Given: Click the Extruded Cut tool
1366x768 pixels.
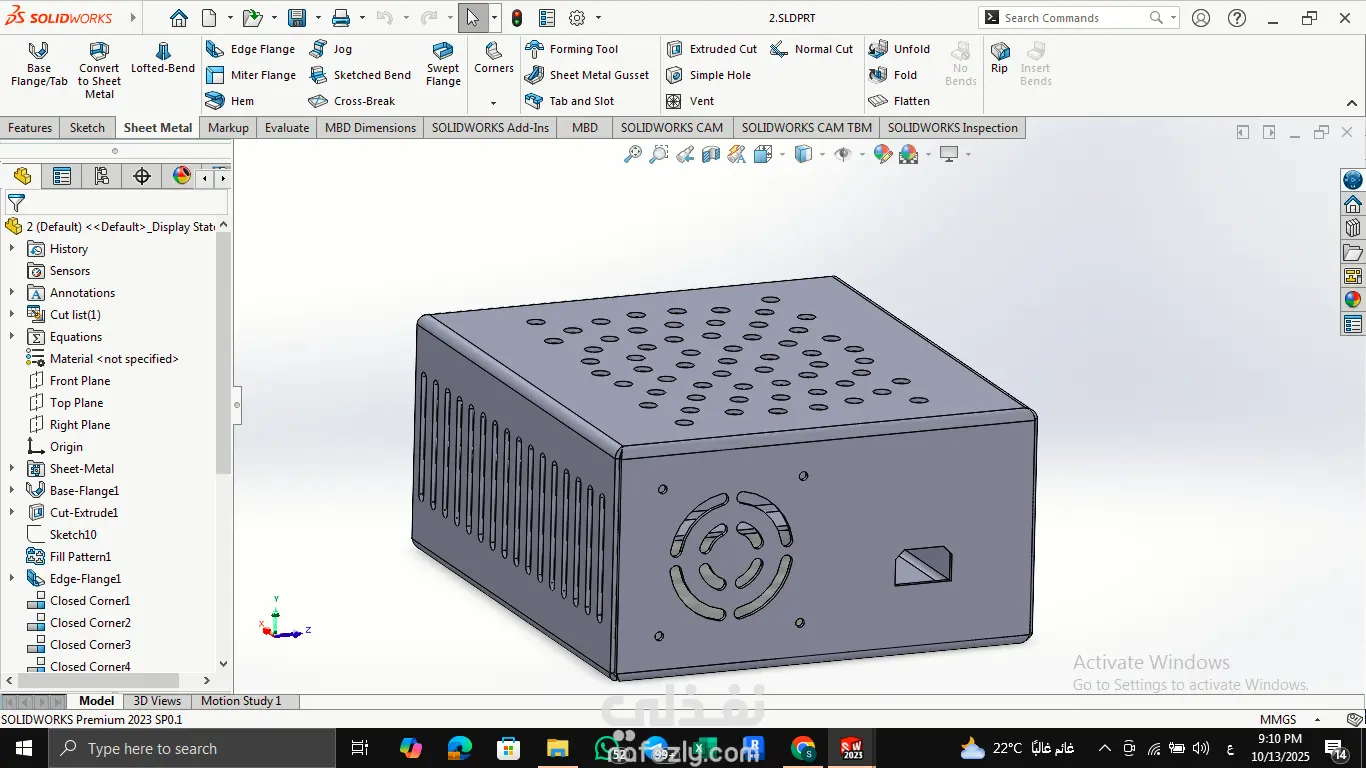Looking at the screenshot, I should pyautogui.click(x=711, y=49).
